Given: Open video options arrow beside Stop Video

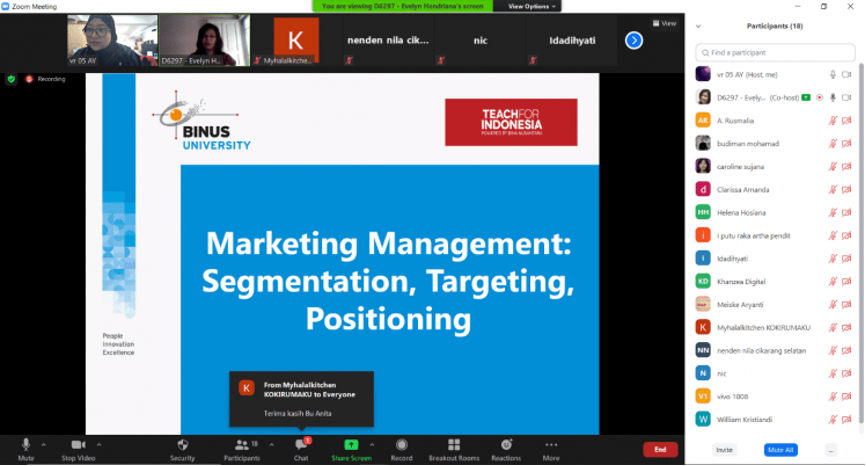Looking at the screenshot, I should coord(99,444).
